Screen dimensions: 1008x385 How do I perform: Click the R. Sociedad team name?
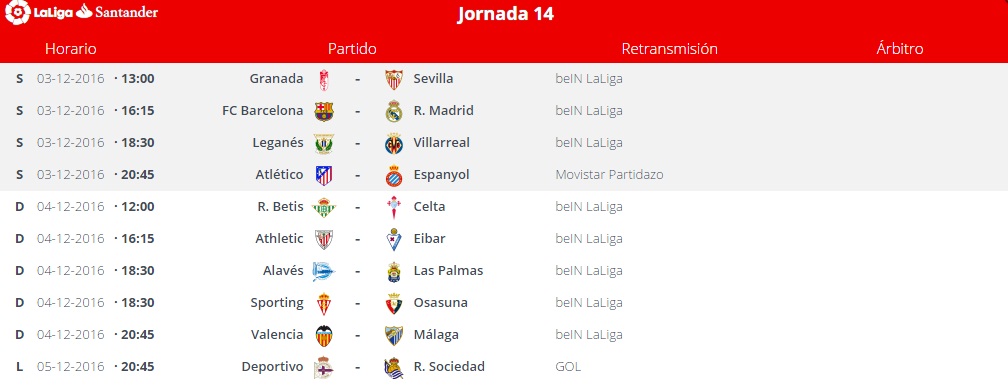[x=449, y=367]
